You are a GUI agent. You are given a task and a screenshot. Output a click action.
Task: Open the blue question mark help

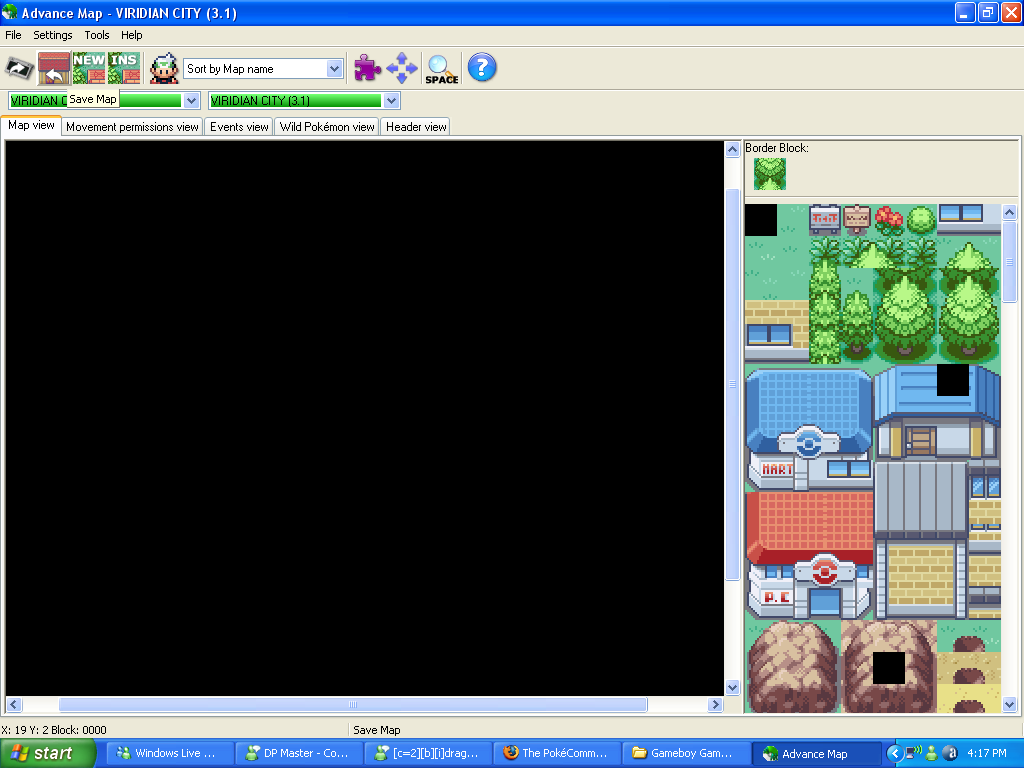(482, 67)
